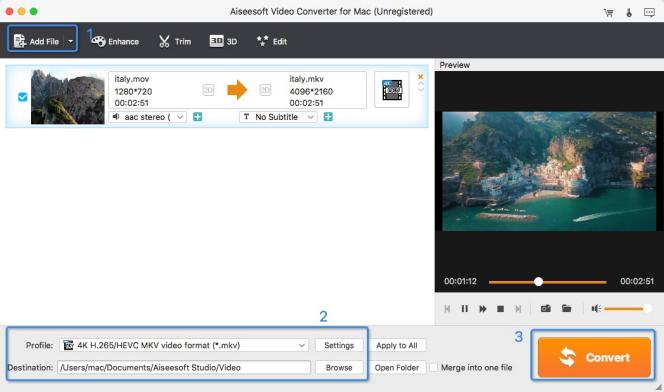Screen dimensions: 664x392
Task: Open the Edit effects tool
Action: click(272, 41)
